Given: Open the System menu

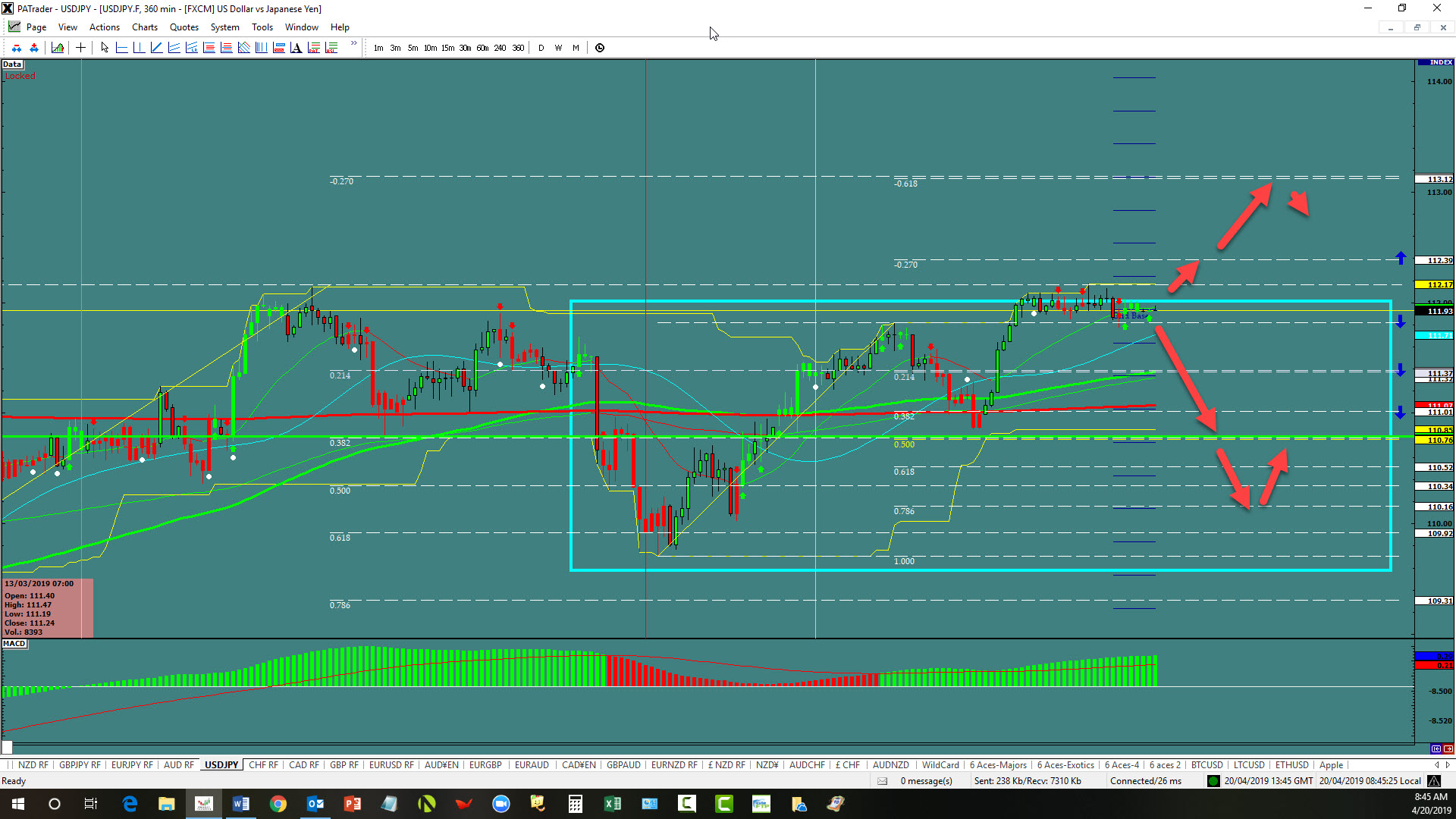Looking at the screenshot, I should (x=224, y=27).
